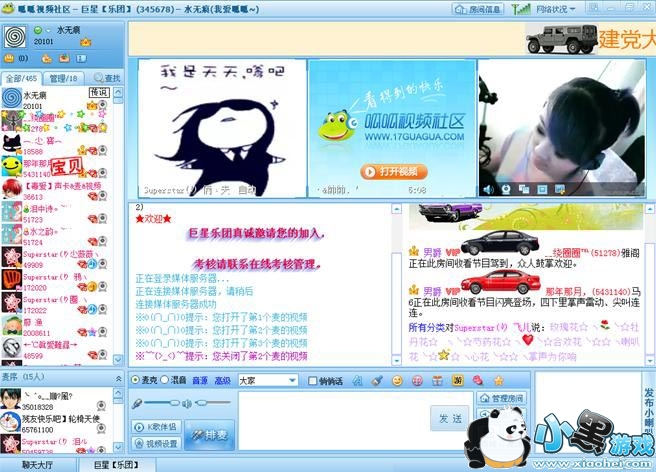Screen dimensions: 656x472
Task: Open the smiley emoticon picker in chat toolbar
Action: (x=396, y=380)
